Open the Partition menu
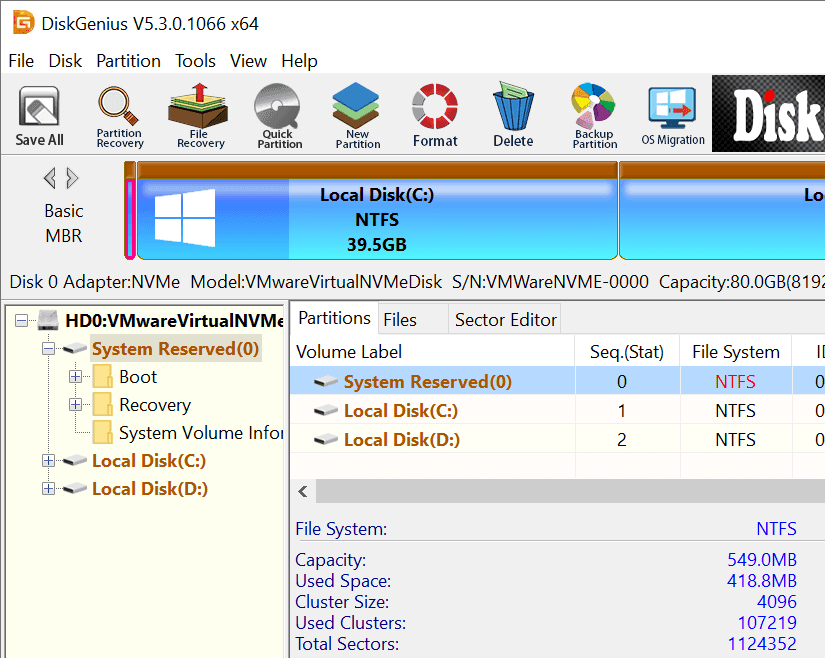The image size is (825, 658). pyautogui.click(x=128, y=61)
